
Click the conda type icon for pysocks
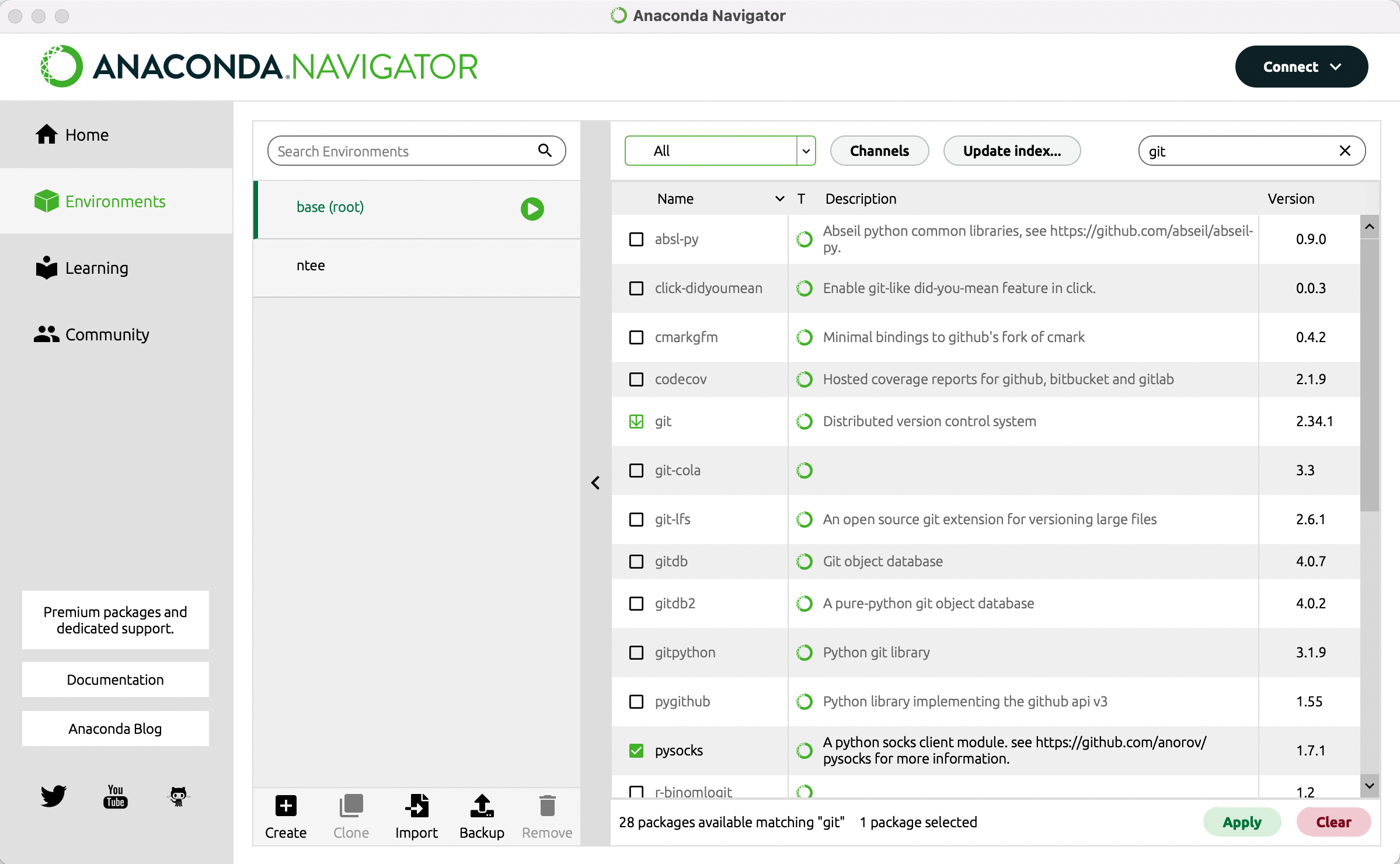[805, 751]
